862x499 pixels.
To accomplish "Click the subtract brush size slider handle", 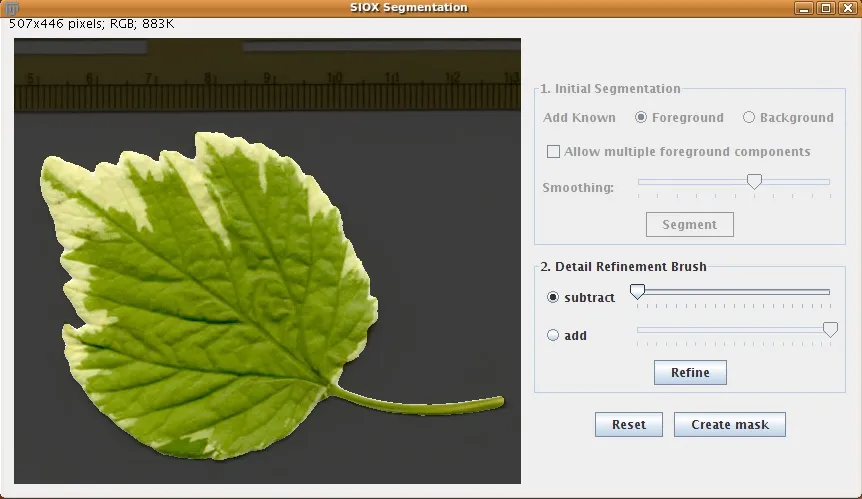I will coord(637,291).
